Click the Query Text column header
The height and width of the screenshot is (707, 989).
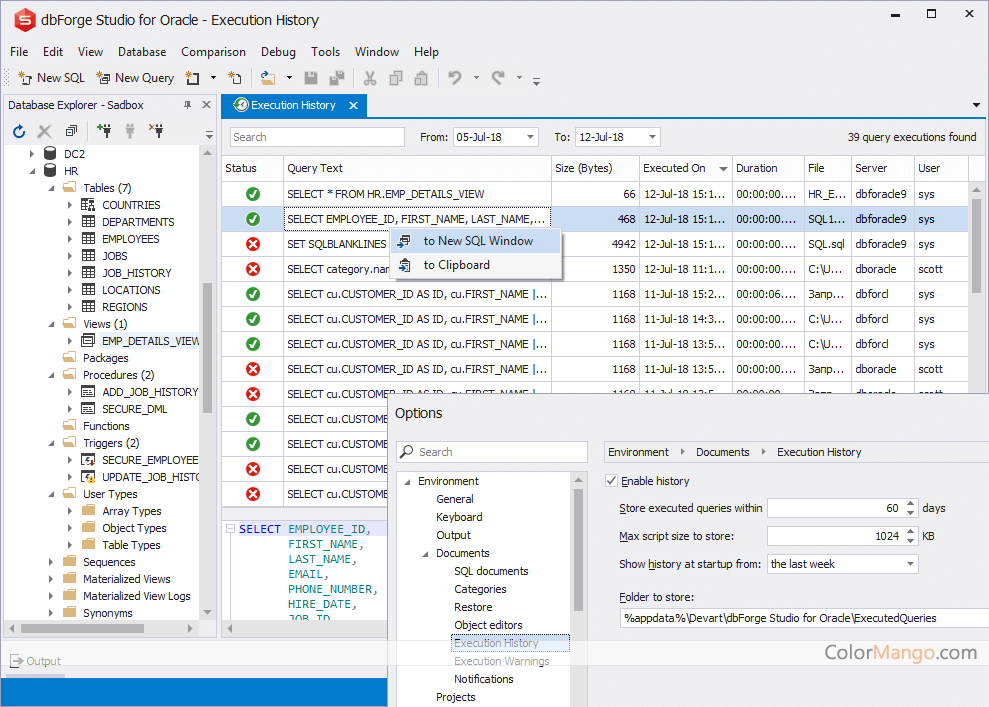coord(315,168)
